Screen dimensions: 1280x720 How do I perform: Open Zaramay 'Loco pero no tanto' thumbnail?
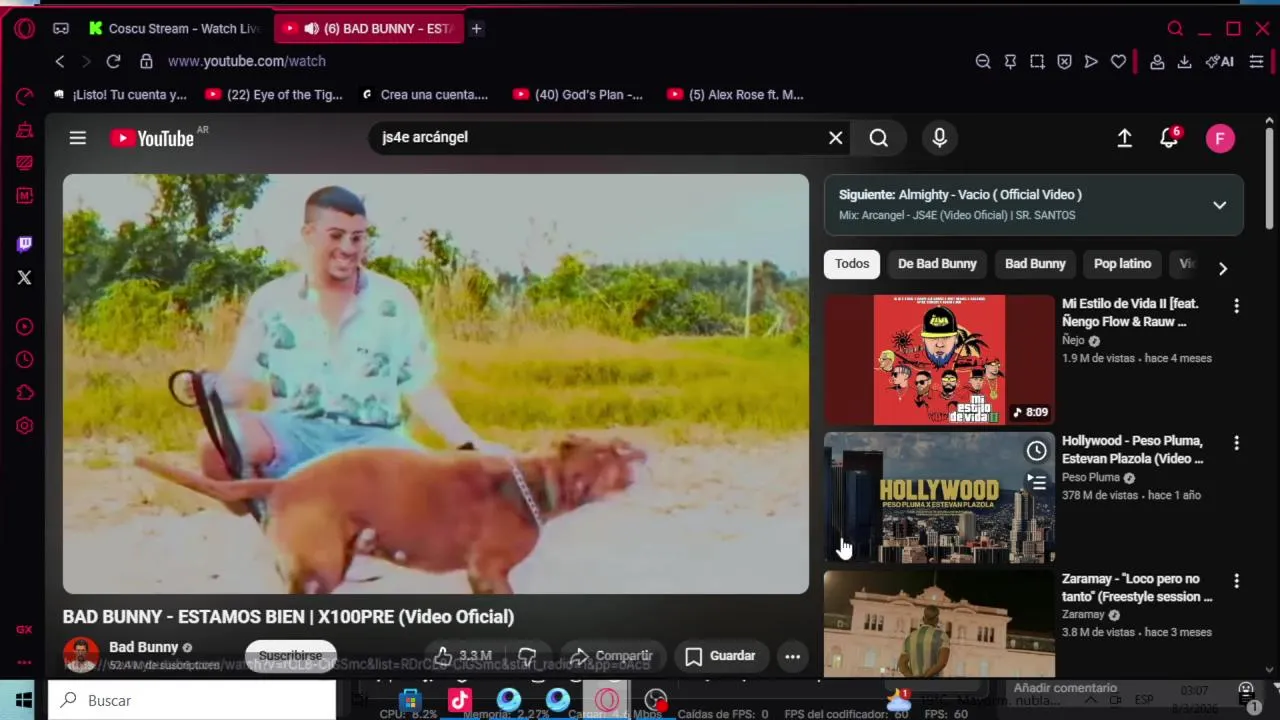tap(939, 625)
